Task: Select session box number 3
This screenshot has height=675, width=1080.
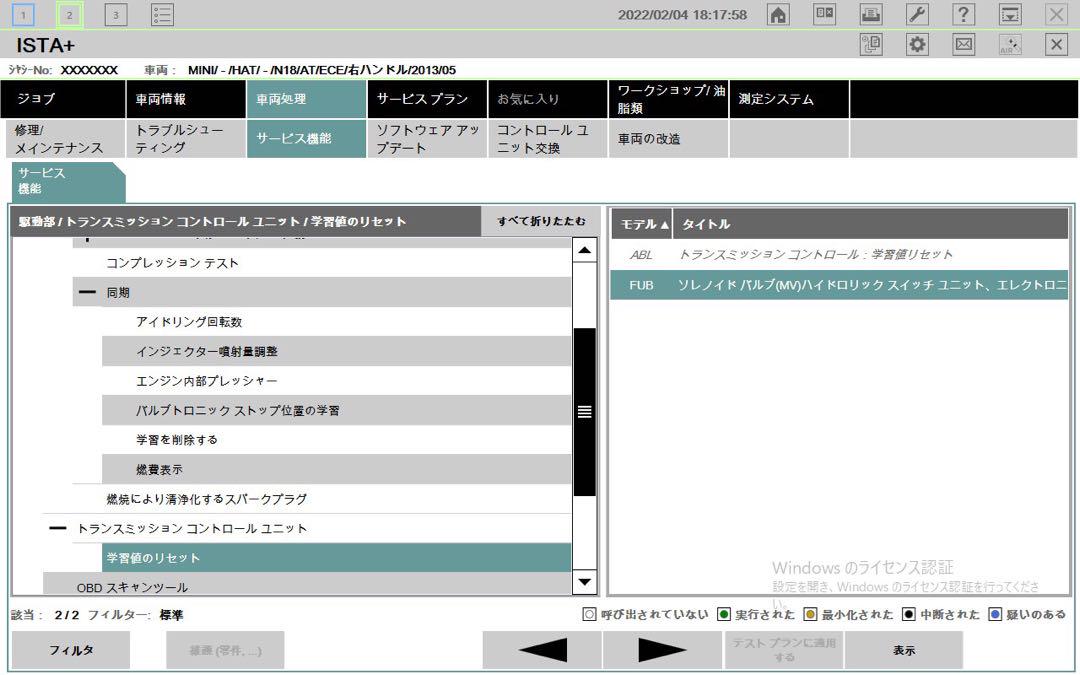Action: (x=116, y=14)
